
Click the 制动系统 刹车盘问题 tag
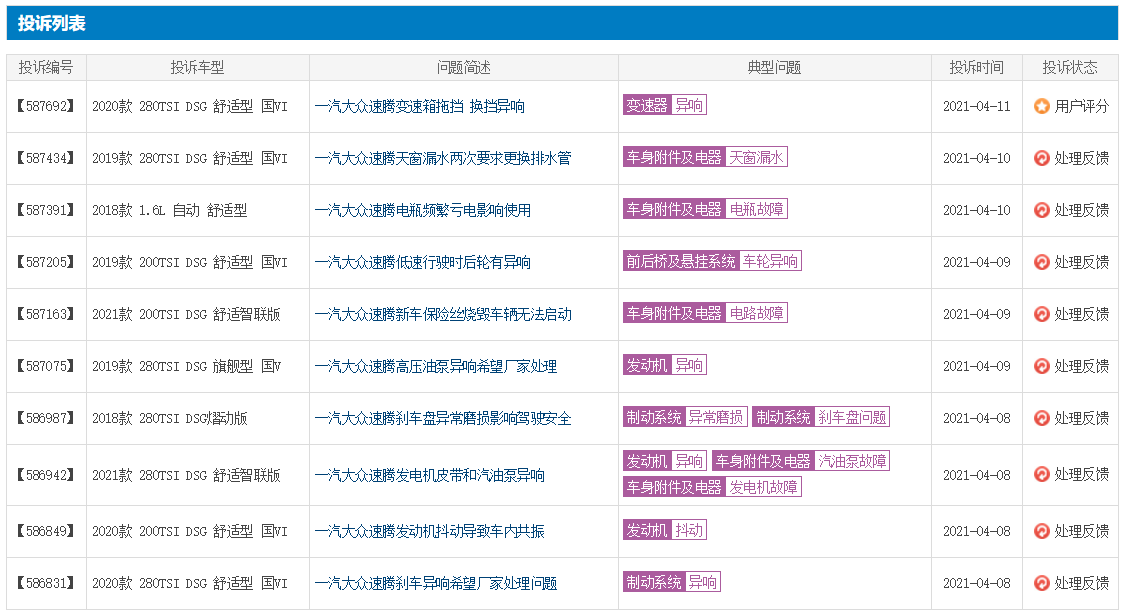[821, 417]
